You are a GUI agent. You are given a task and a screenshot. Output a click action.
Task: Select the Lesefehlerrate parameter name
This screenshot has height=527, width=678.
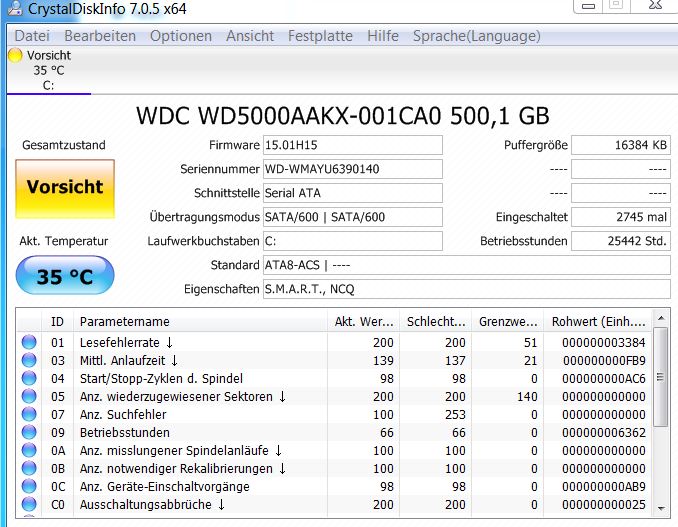120,342
